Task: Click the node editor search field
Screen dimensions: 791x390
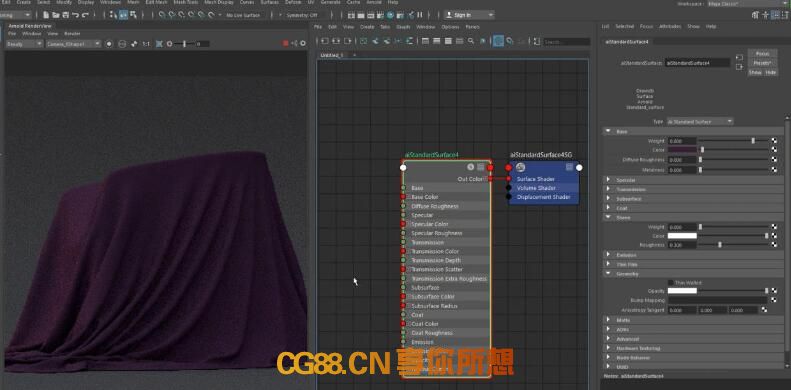Action: 566,42
